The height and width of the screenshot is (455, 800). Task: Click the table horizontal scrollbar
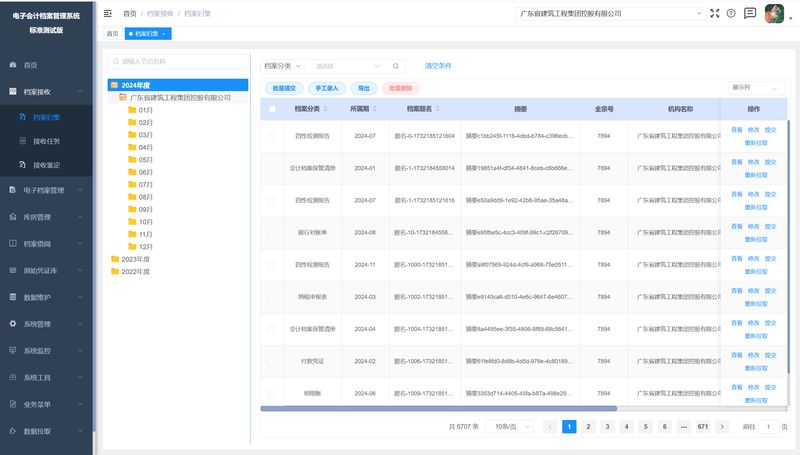click(x=439, y=409)
